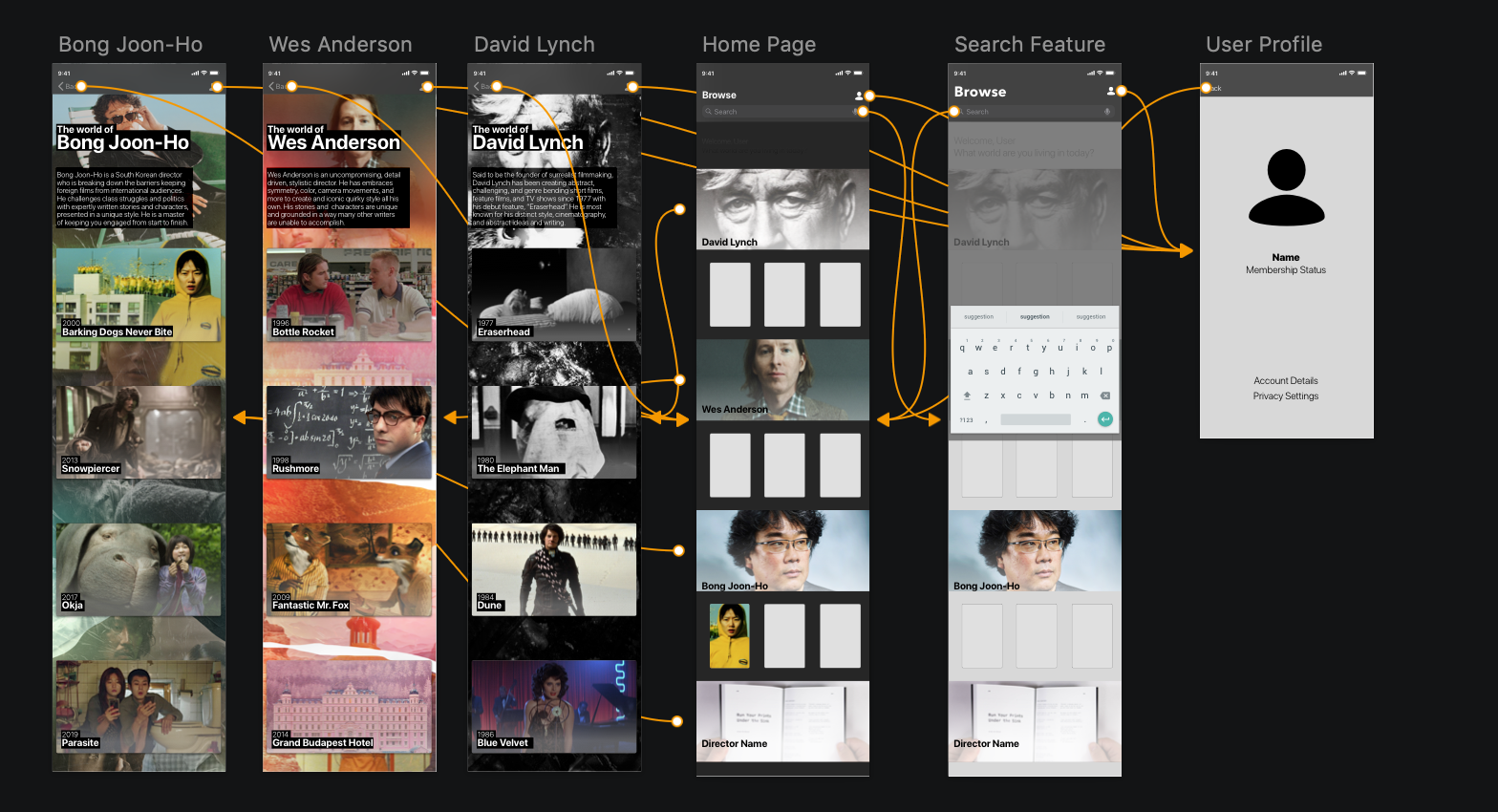
Task: Open the Barking Dogs Never Bite film card
Action: [x=139, y=294]
